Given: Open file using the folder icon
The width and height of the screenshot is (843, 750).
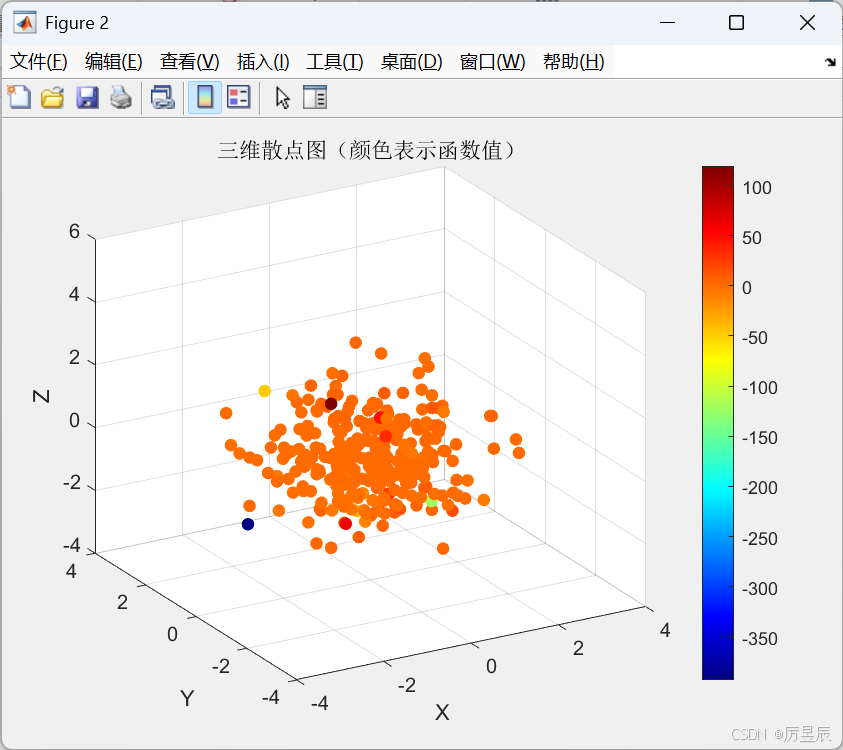Looking at the screenshot, I should coord(53,98).
